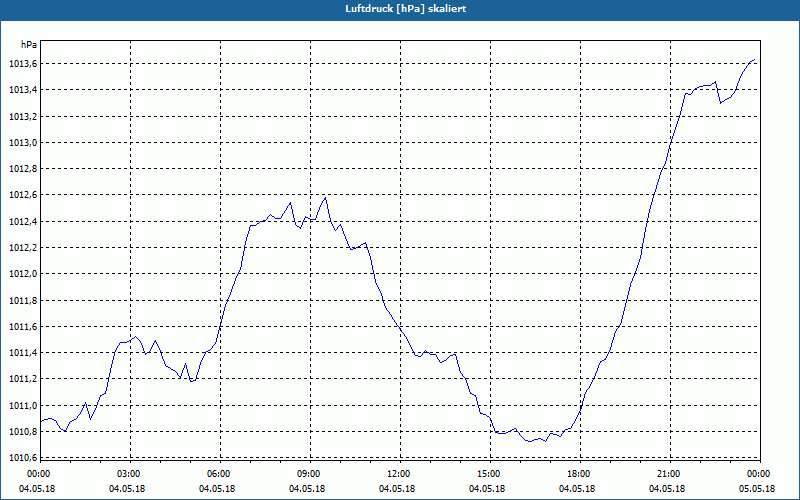800x500 pixels.
Task: Click the 'hPa' unit label
Action: [x=29, y=44]
